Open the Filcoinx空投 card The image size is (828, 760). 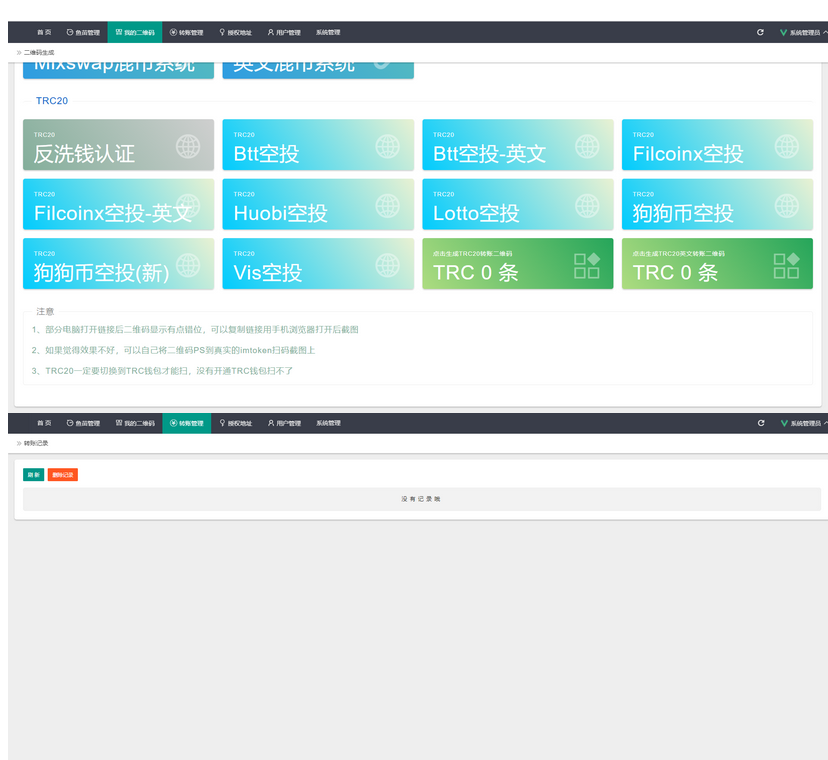coord(717,145)
